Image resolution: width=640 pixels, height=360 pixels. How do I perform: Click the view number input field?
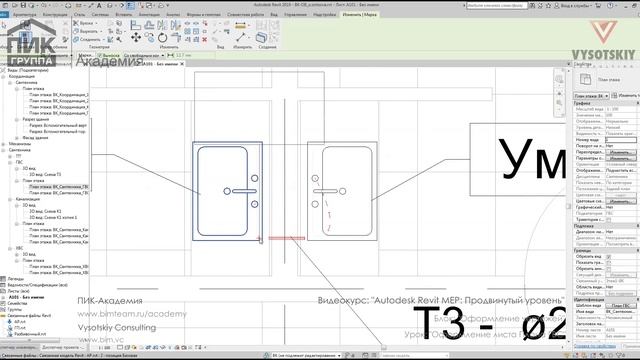(x=620, y=140)
